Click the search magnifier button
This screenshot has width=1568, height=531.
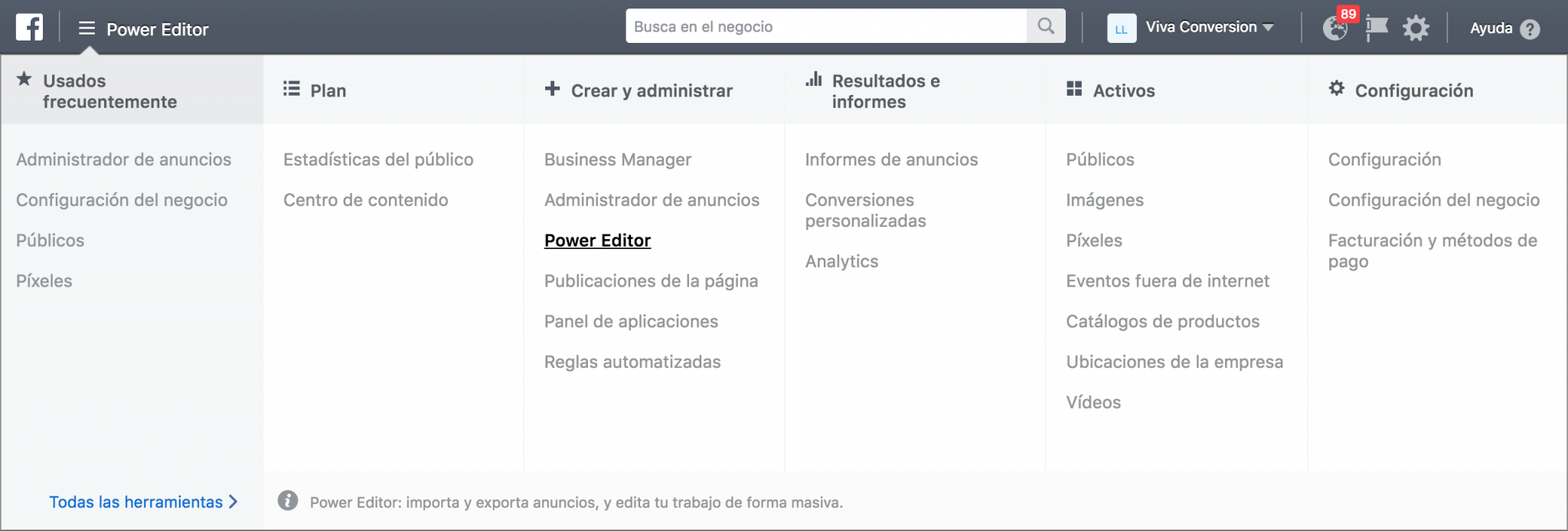[1046, 26]
